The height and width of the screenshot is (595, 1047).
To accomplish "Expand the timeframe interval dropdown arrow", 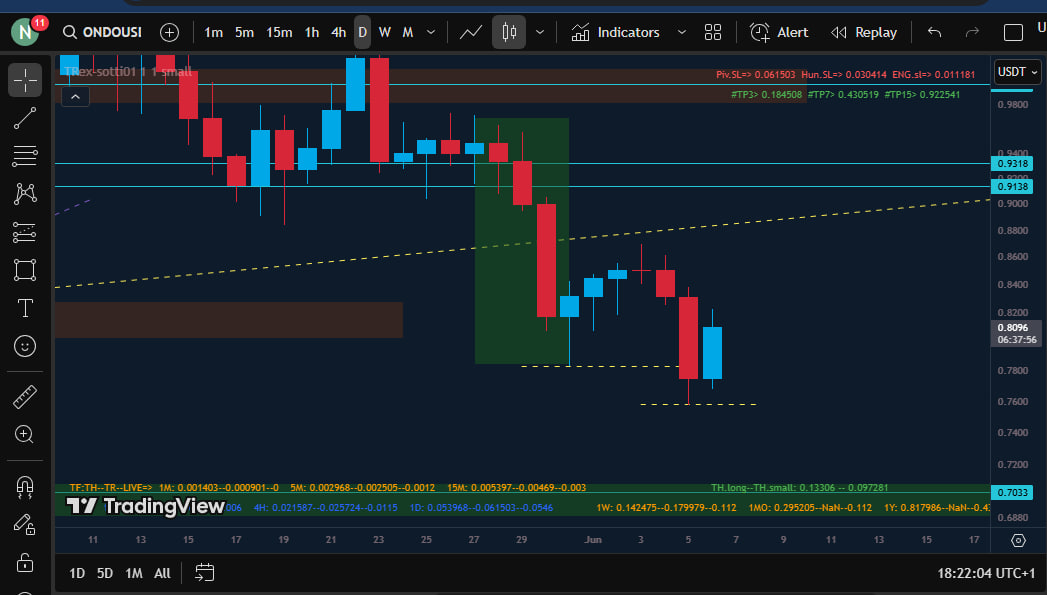I will click(431, 32).
